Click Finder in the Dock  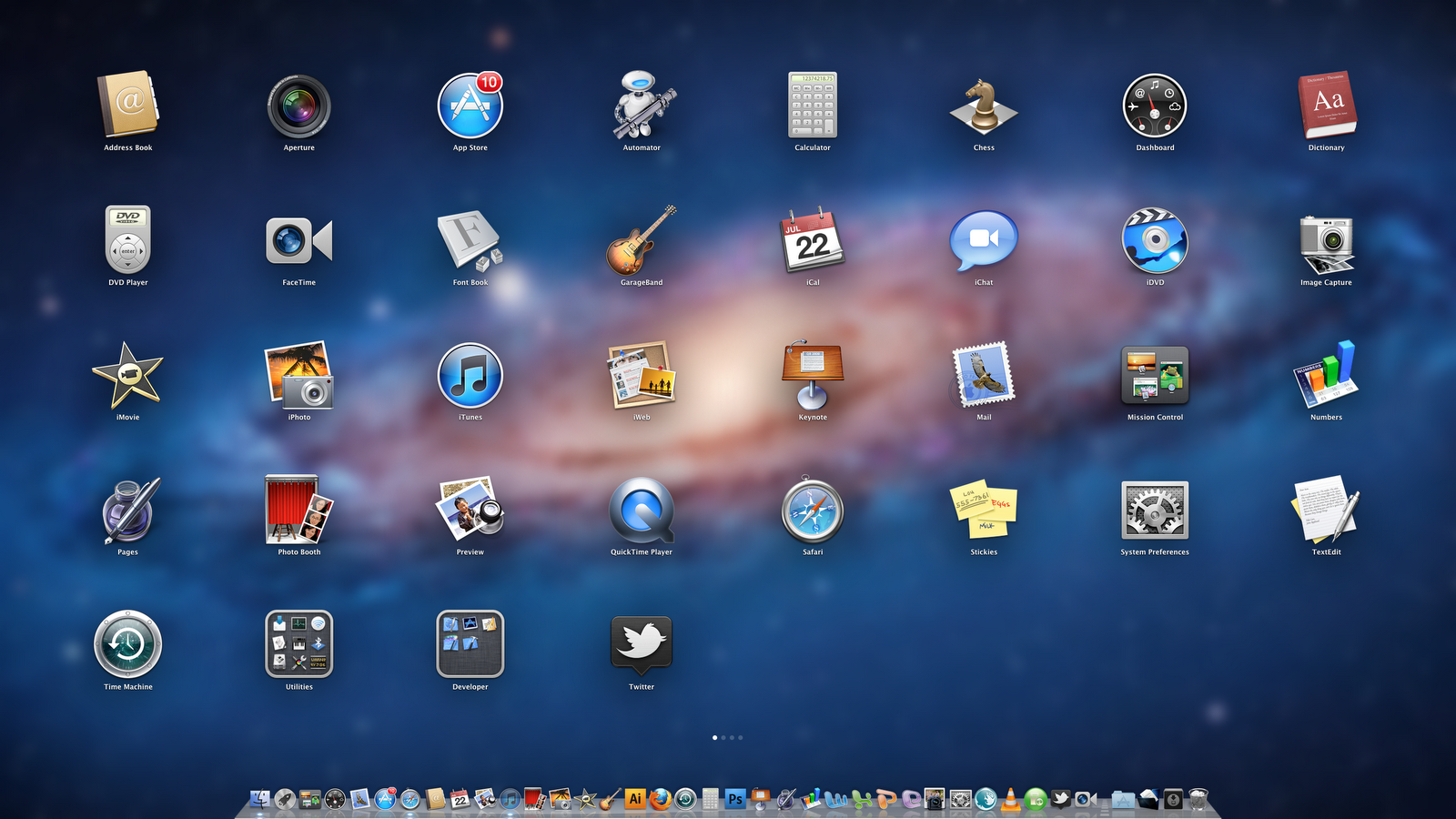[259, 799]
